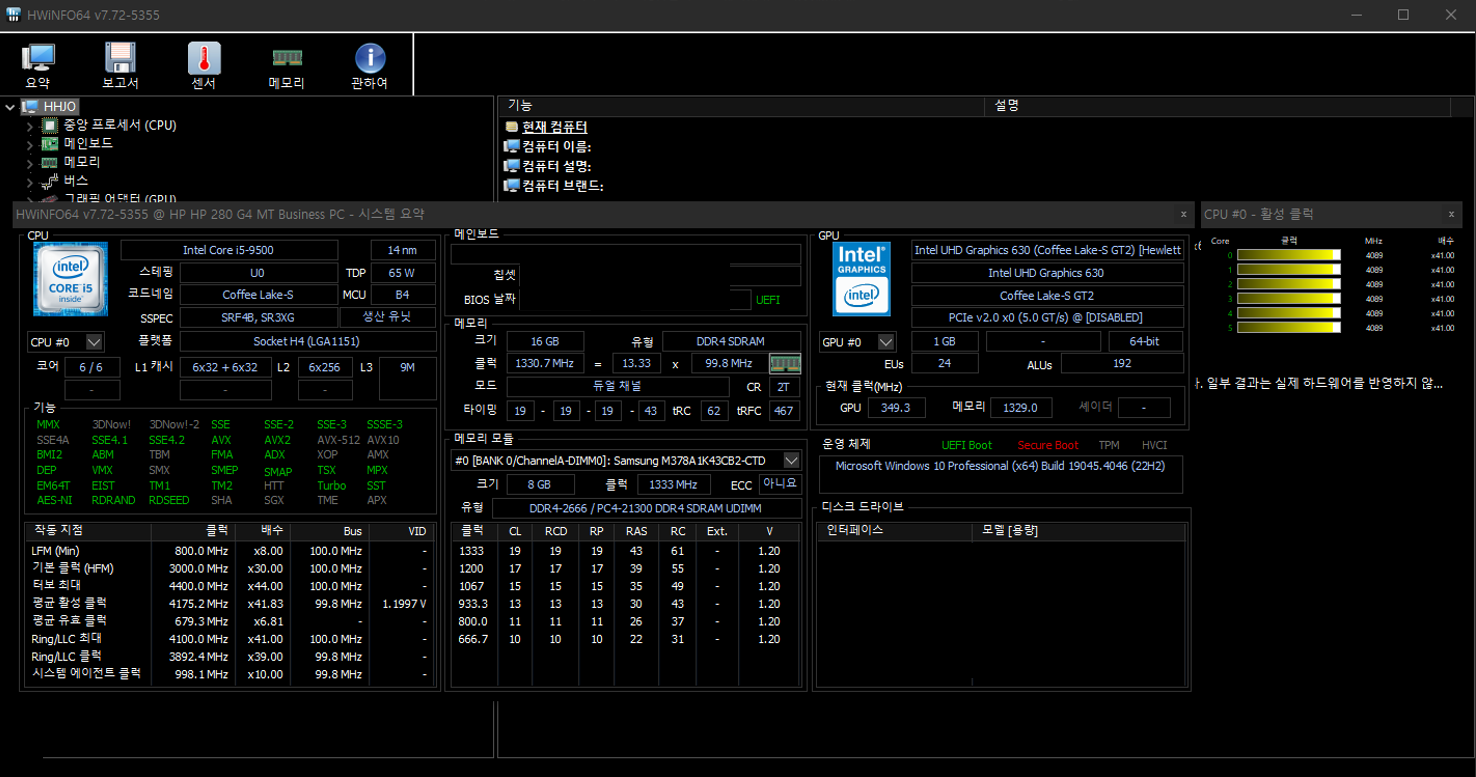Click the DDR4 SDRAM type field
Viewport: 1476px width, 777px height.
[x=731, y=341]
